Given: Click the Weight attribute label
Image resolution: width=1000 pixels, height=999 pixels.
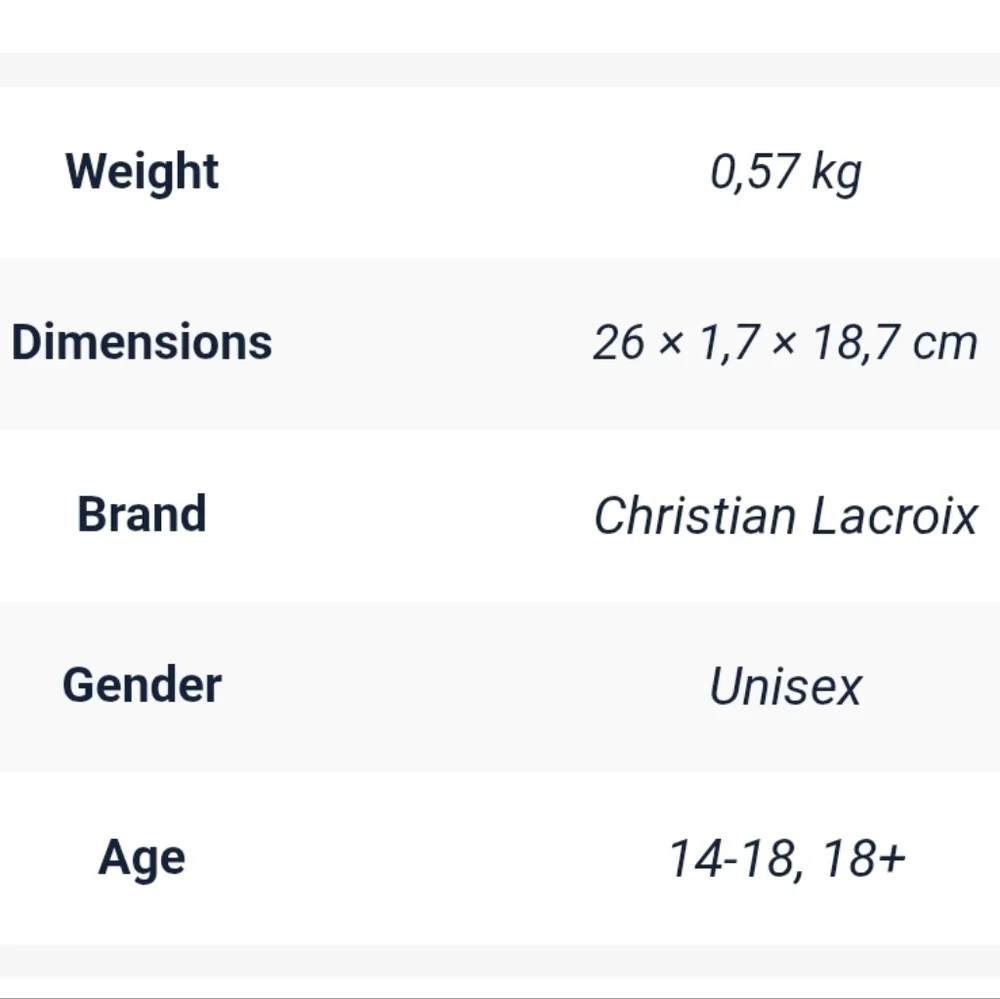Looking at the screenshot, I should pyautogui.click(x=142, y=172).
